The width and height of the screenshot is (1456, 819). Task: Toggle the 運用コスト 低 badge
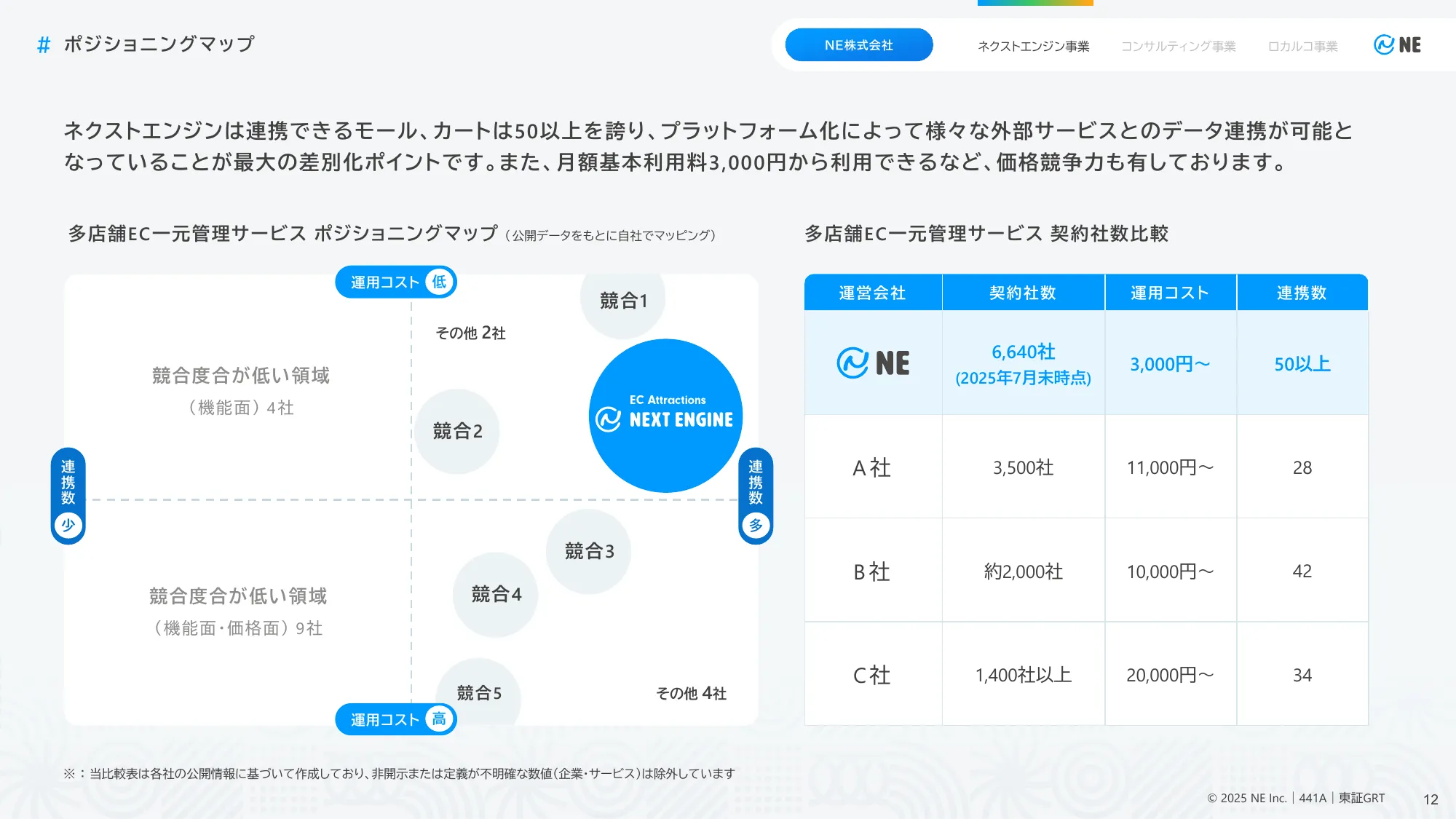tap(395, 281)
